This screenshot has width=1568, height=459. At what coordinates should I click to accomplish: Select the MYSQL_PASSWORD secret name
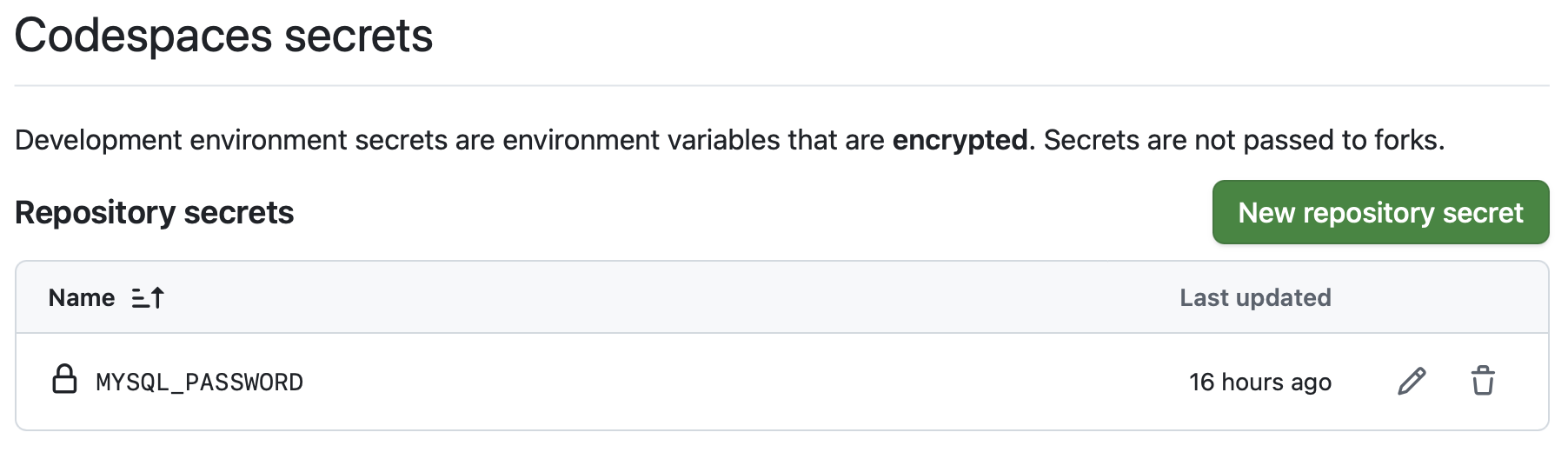click(x=200, y=382)
